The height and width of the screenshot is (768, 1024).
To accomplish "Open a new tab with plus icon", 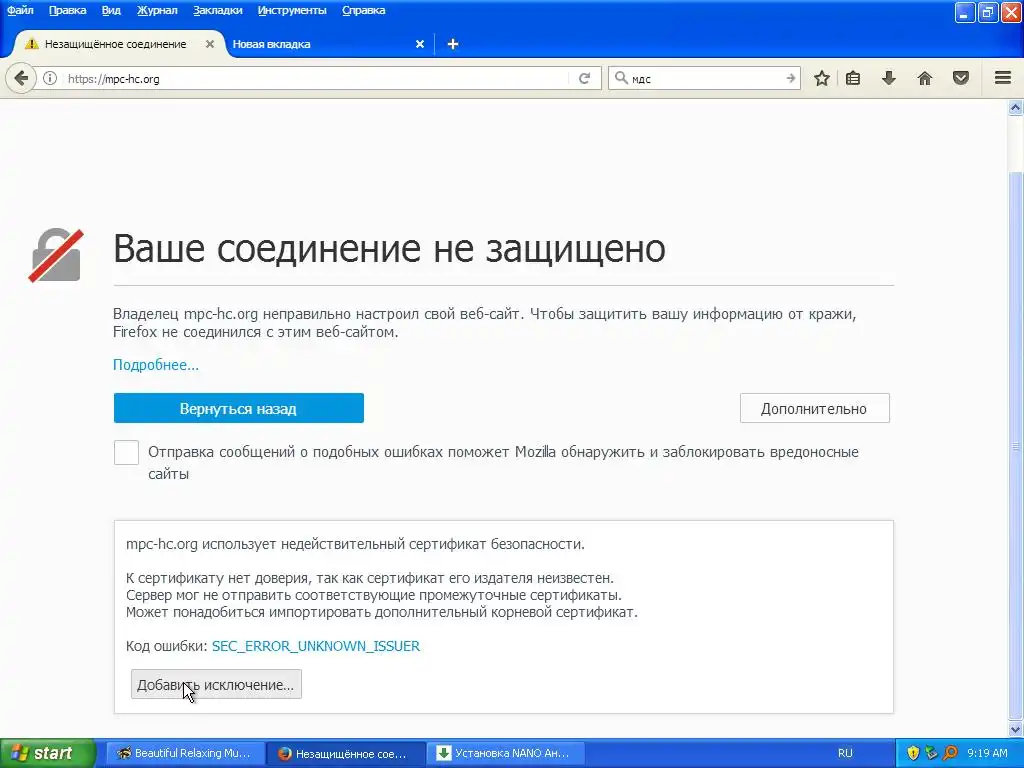I will tap(453, 44).
